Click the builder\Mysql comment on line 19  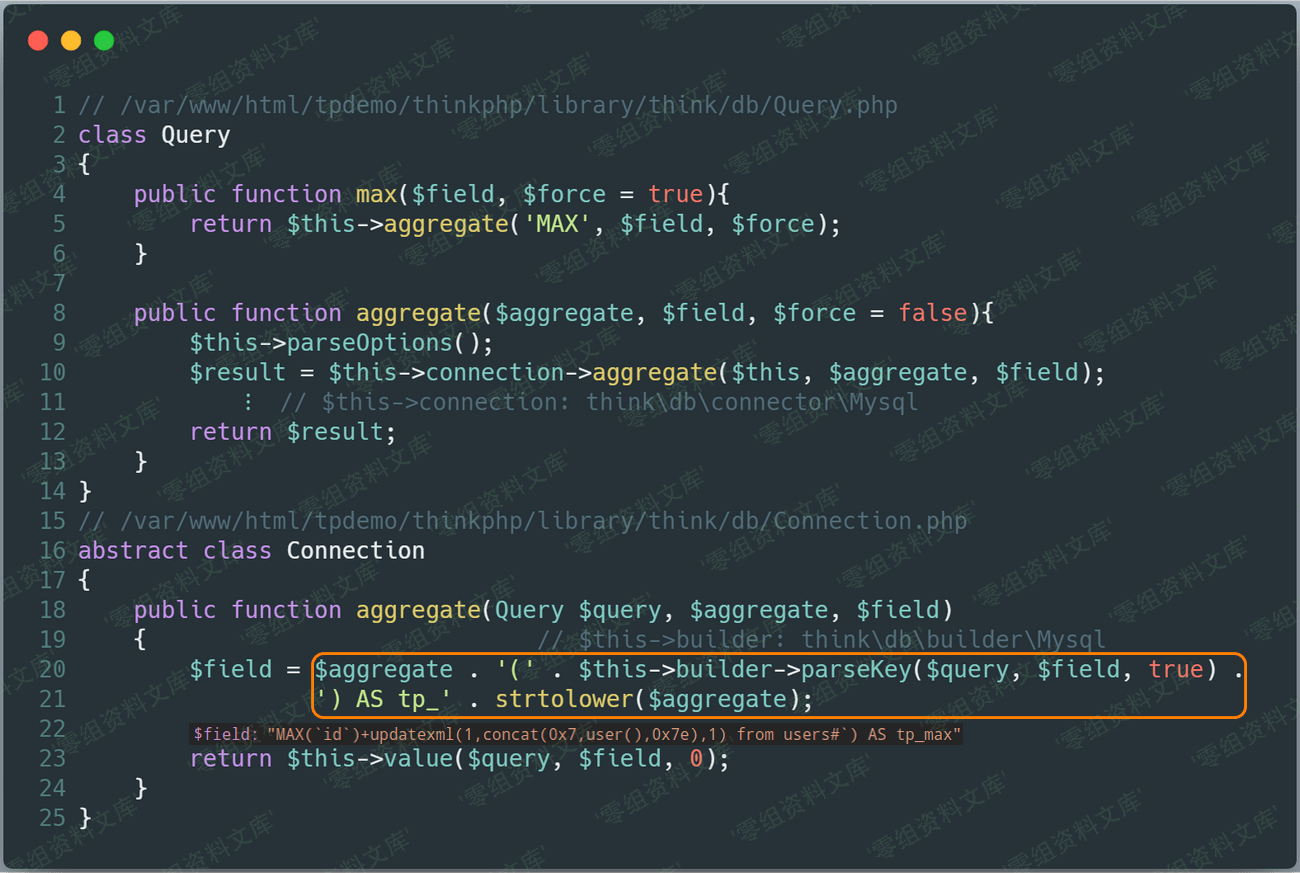click(x=822, y=640)
